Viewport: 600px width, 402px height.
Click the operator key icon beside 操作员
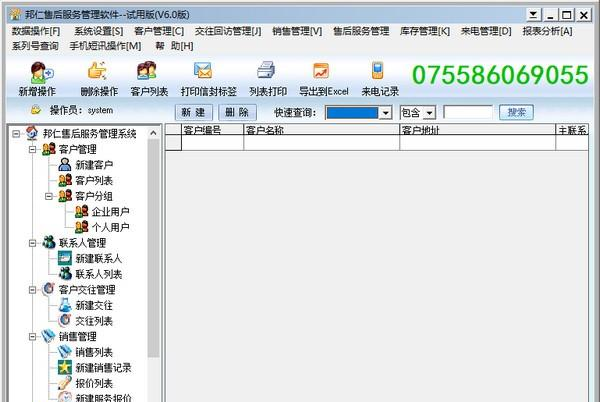click(x=36, y=110)
